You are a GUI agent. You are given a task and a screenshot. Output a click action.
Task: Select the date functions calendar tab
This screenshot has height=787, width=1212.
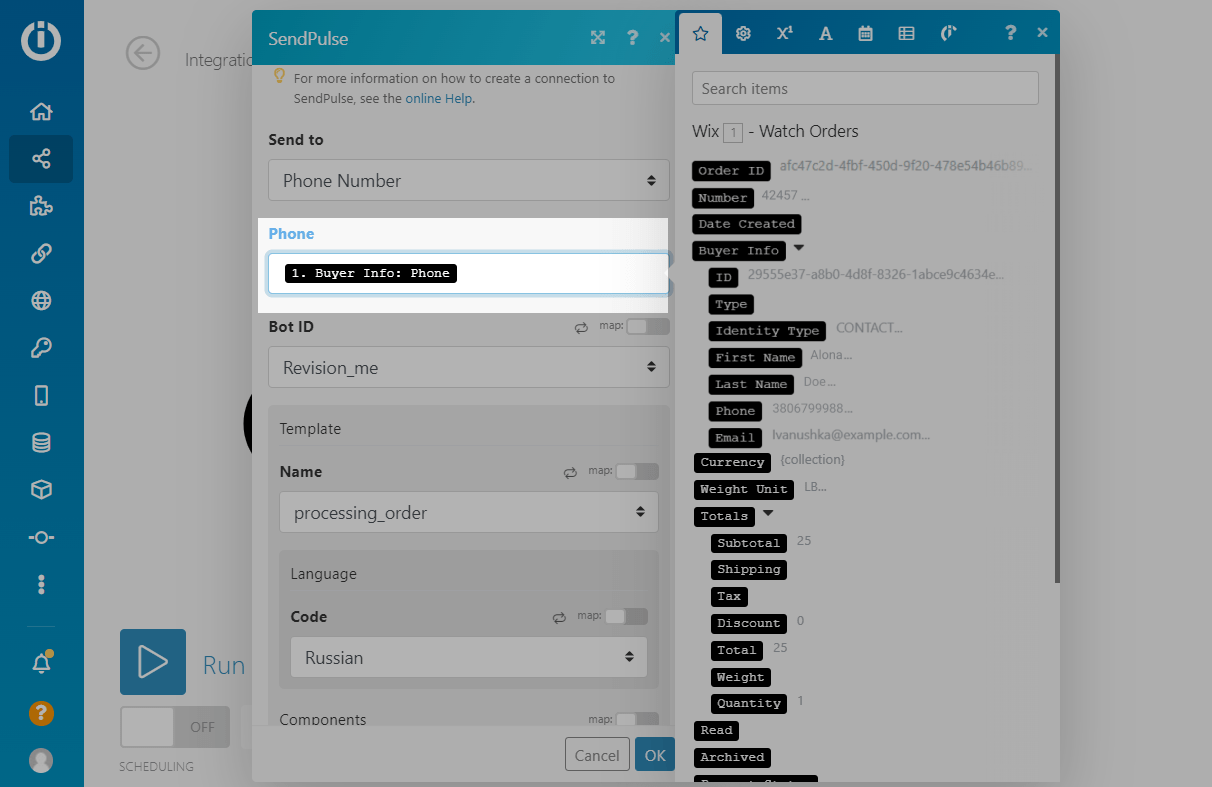click(x=866, y=33)
